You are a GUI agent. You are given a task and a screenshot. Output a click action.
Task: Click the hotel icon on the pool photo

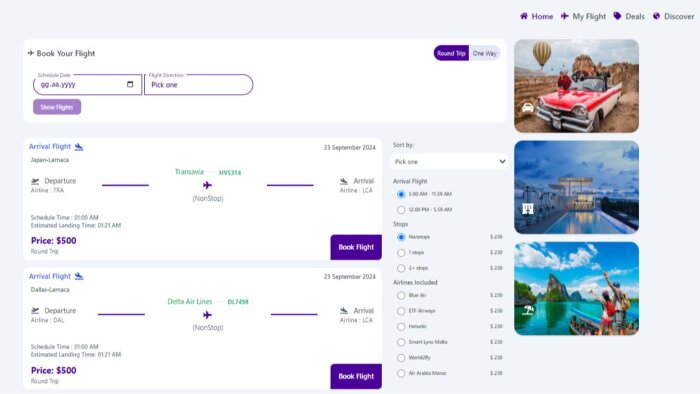[528, 208]
